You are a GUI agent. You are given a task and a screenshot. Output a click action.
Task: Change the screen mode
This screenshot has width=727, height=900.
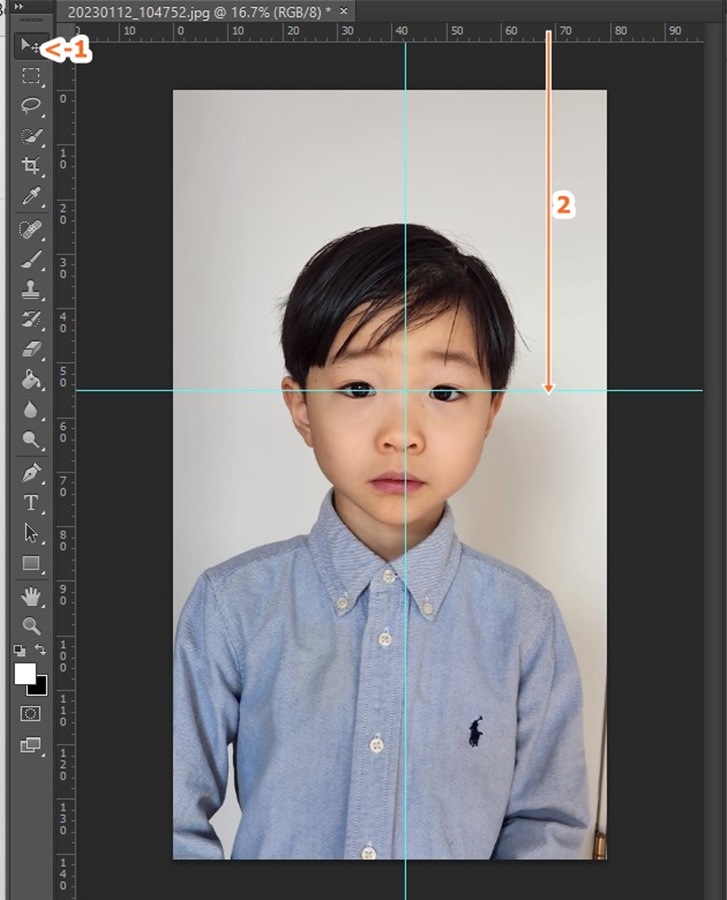click(x=30, y=745)
